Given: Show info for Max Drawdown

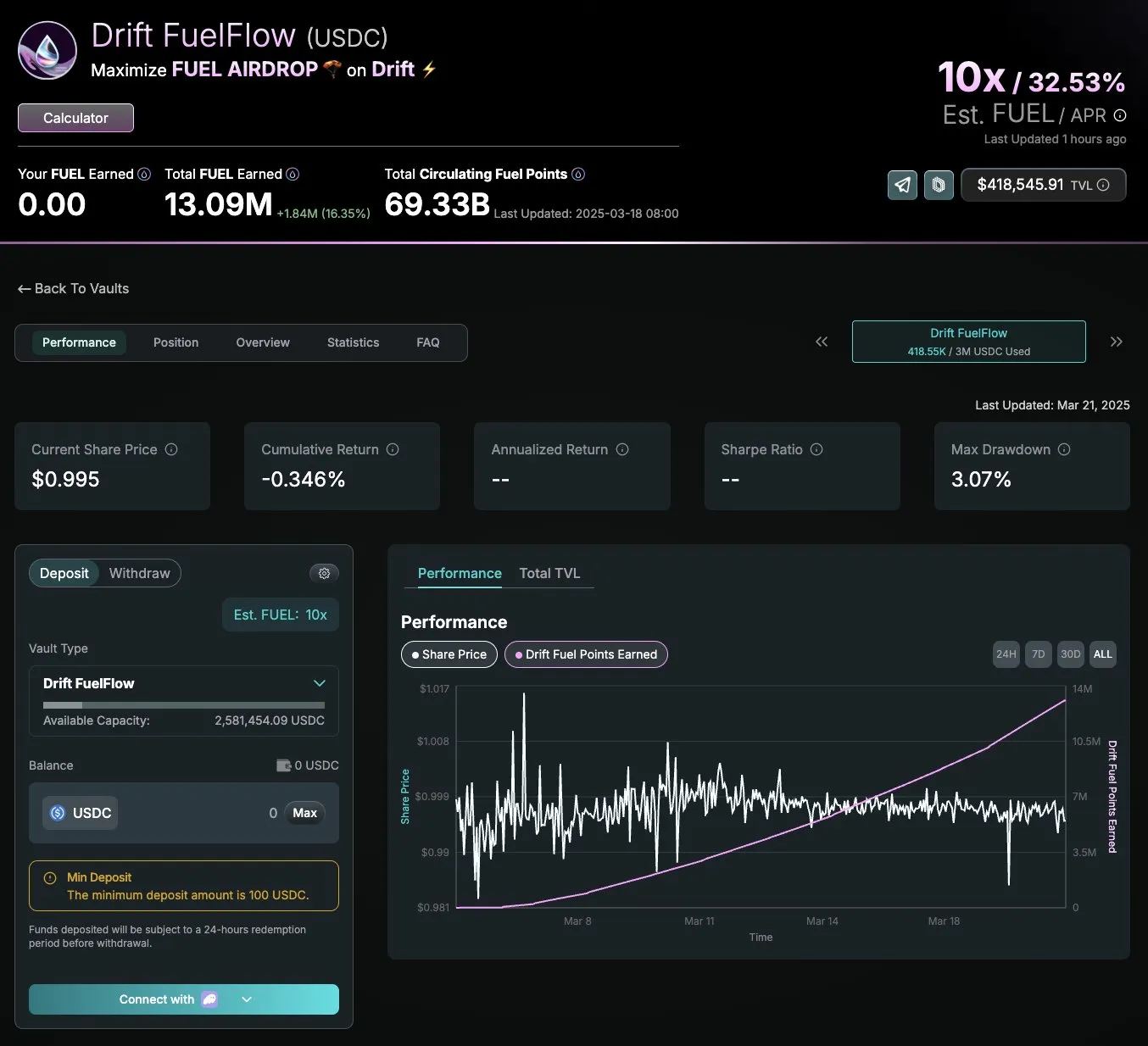Looking at the screenshot, I should pyautogui.click(x=1064, y=449).
